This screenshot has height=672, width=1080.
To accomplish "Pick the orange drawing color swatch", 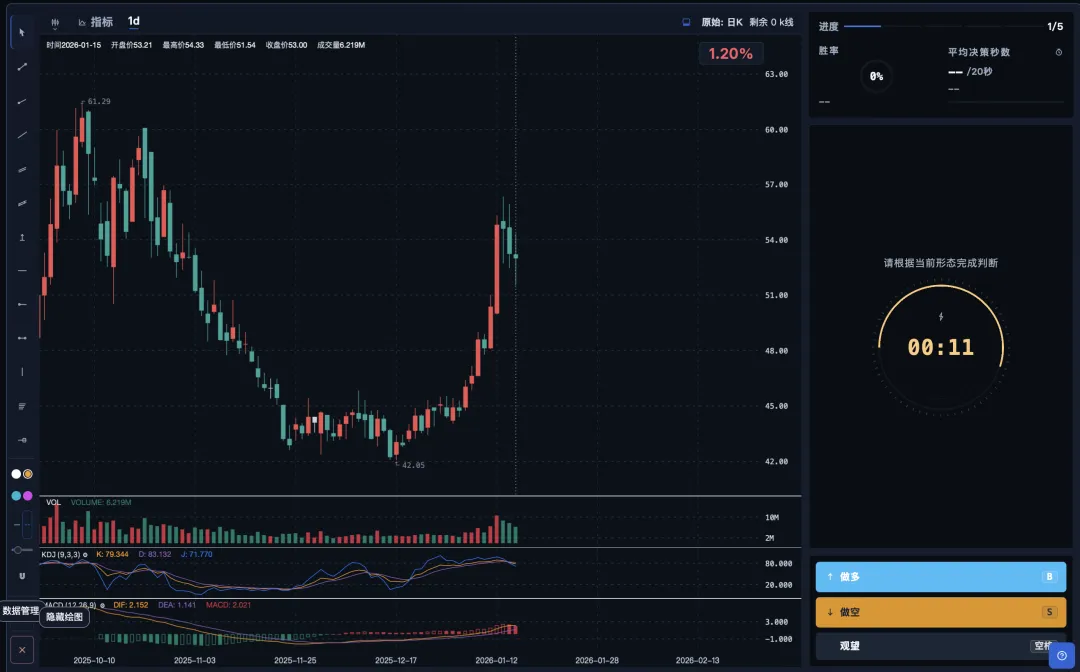I will [28, 474].
